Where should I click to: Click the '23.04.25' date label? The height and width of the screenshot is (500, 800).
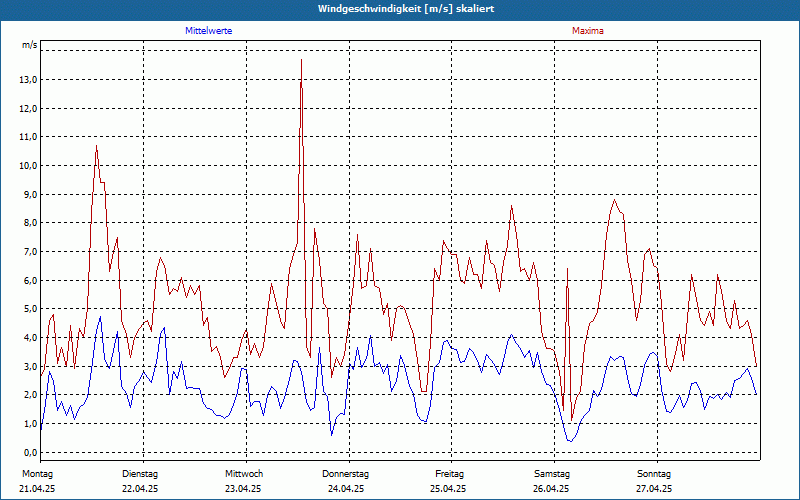(243, 489)
